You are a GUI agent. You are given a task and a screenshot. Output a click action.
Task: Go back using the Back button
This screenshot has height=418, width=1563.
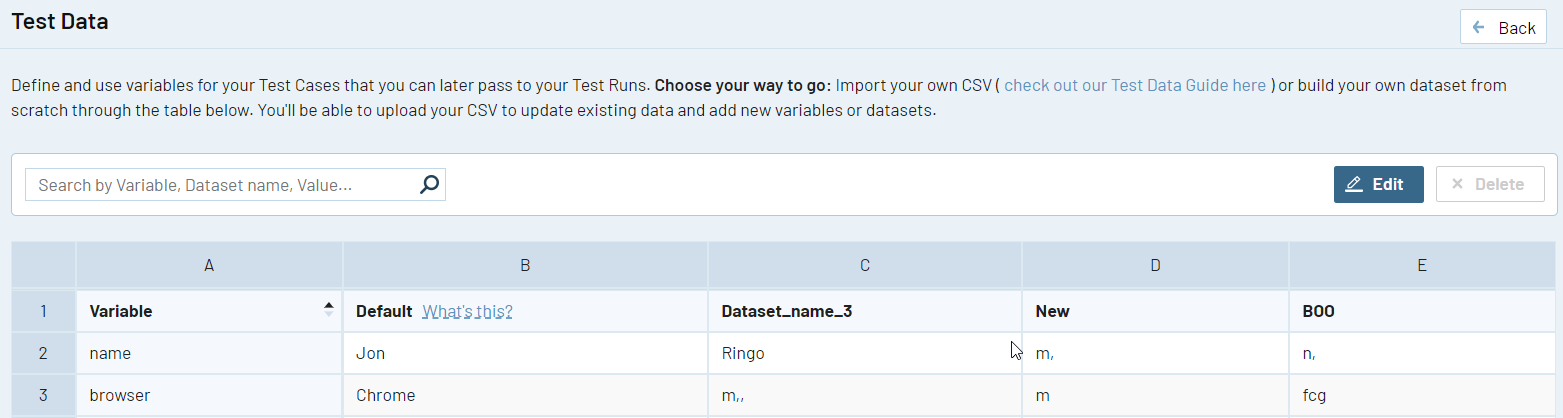(x=1503, y=27)
